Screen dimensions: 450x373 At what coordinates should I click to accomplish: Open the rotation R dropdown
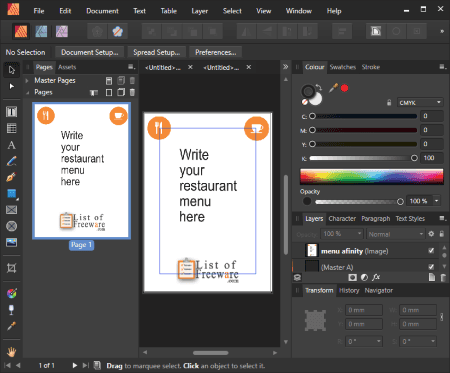[x=378, y=341]
